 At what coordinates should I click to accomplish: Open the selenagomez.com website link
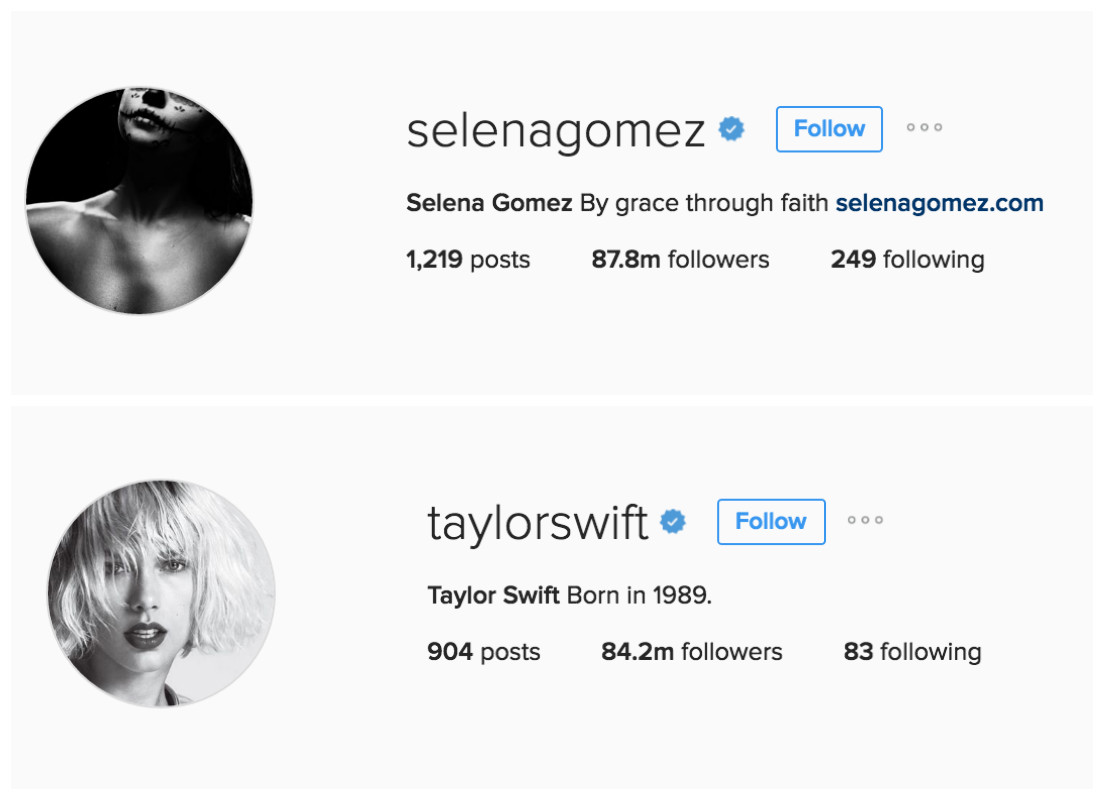click(x=939, y=204)
